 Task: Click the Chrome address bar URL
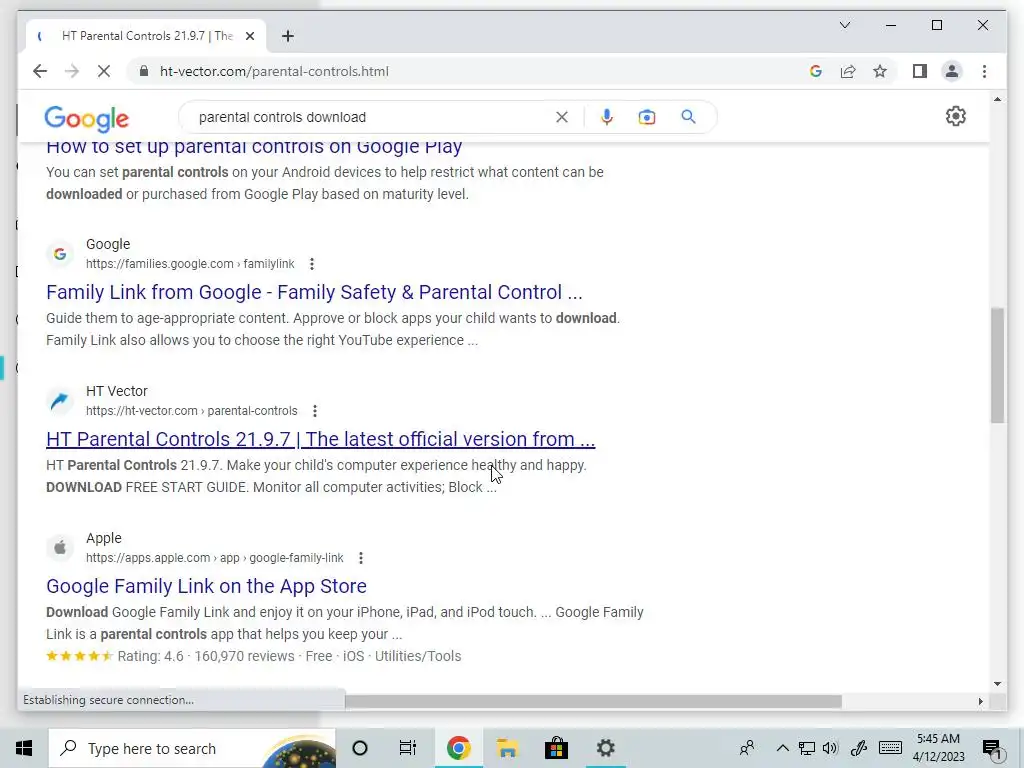click(274, 71)
